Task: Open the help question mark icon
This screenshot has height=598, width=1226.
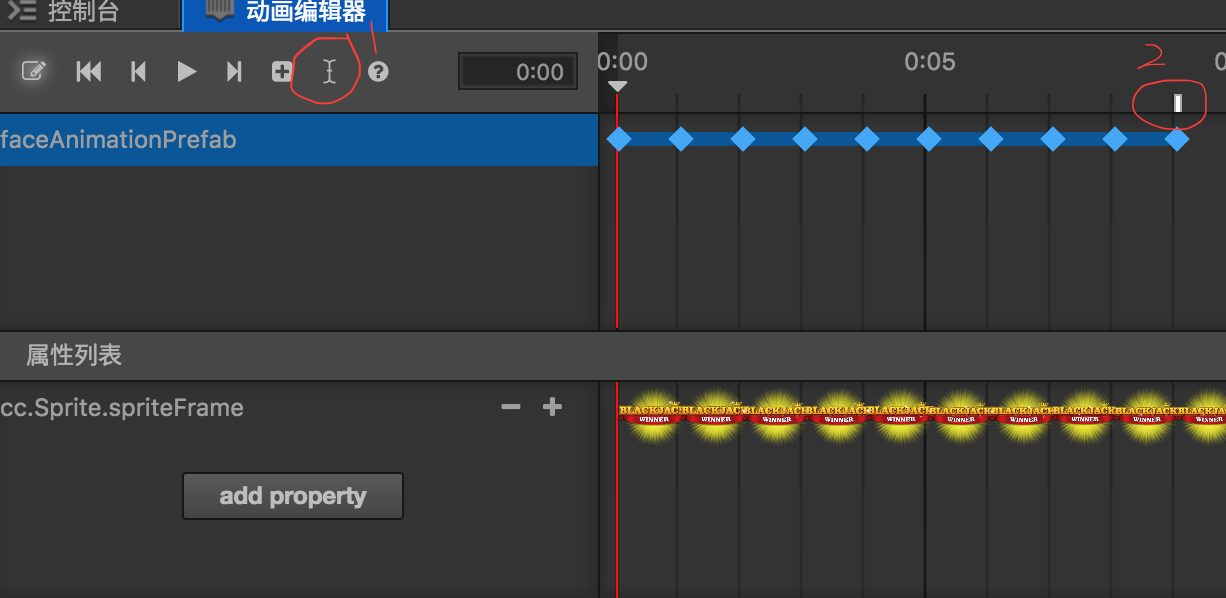Action: tap(378, 71)
